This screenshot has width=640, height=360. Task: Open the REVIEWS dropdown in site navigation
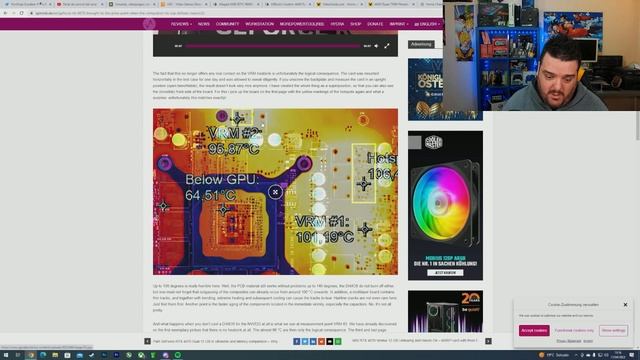coord(181,24)
